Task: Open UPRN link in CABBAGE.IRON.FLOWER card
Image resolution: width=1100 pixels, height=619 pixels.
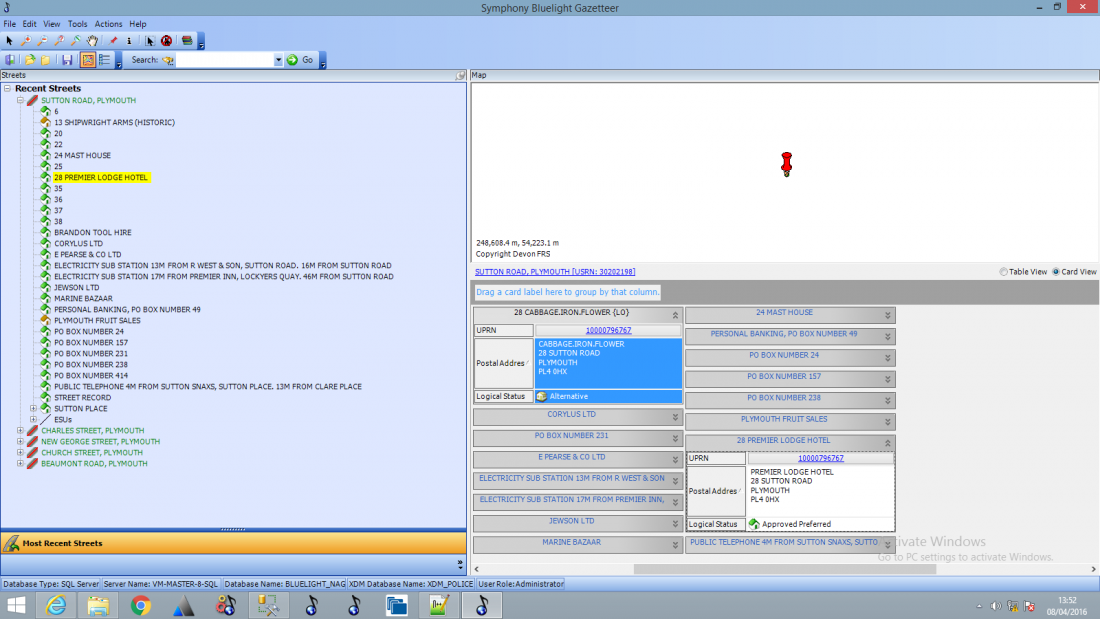Action: tap(608, 331)
